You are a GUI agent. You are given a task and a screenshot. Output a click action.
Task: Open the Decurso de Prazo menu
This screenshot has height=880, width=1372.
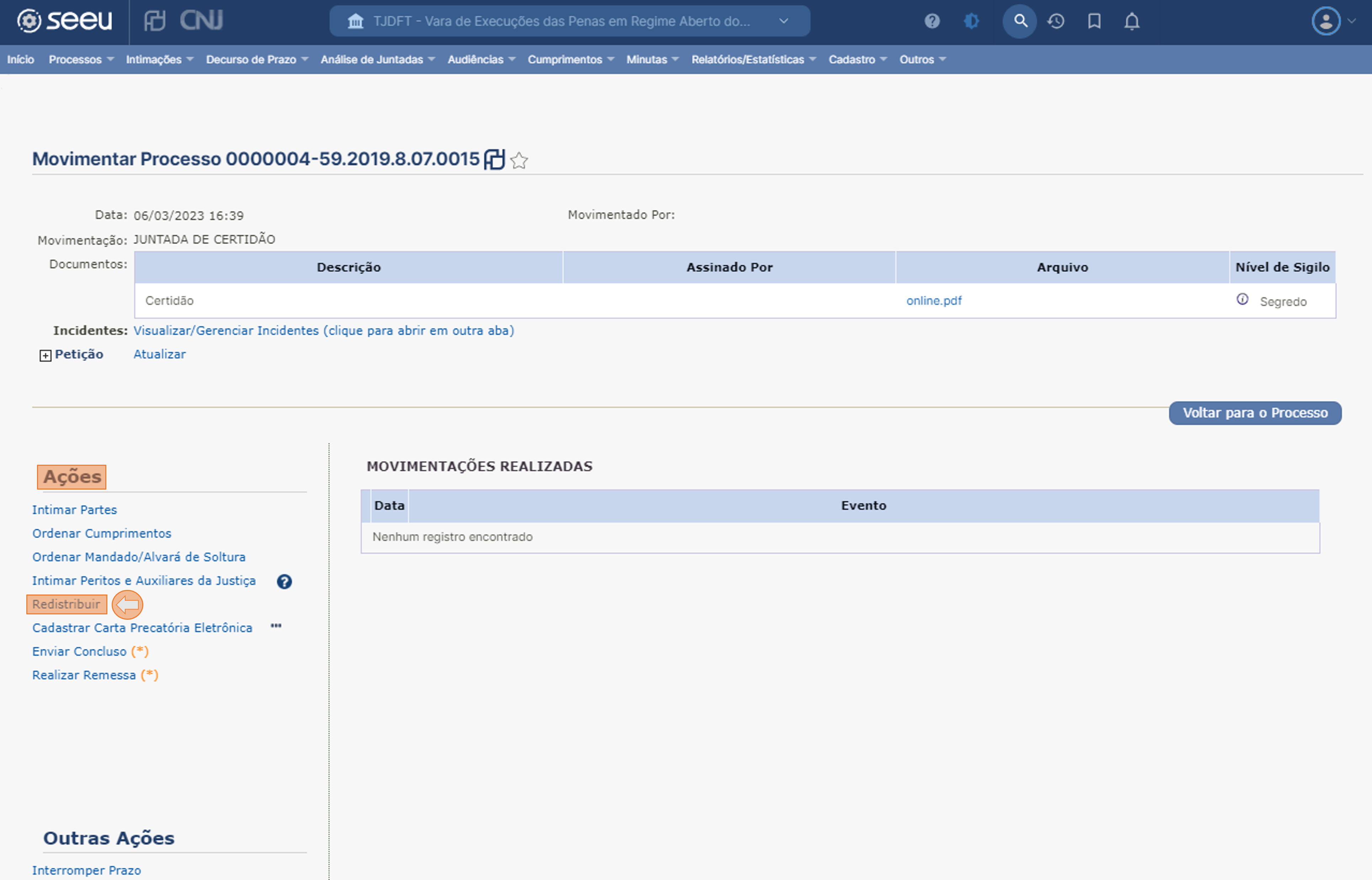point(257,59)
